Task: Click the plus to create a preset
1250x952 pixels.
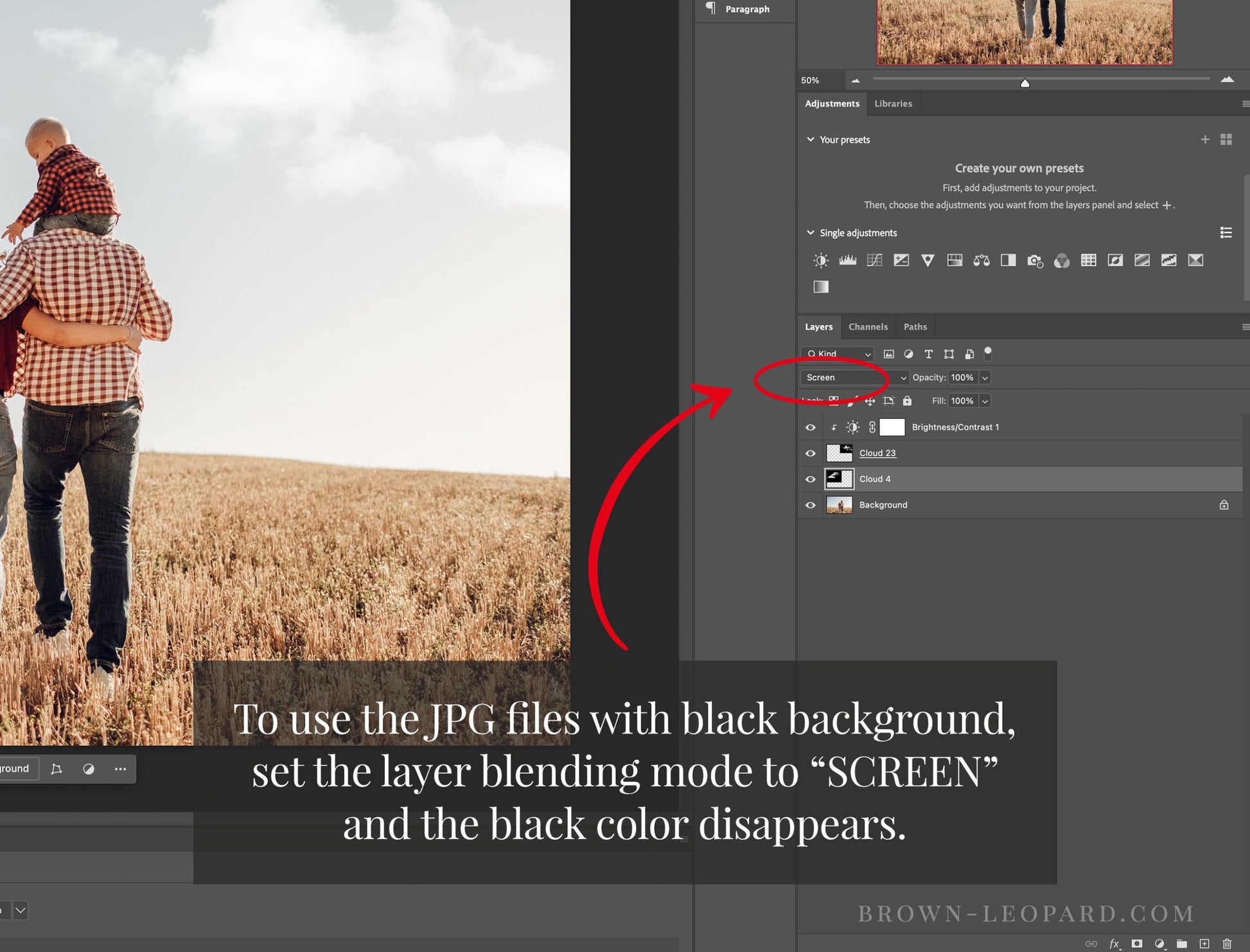Action: (x=1205, y=139)
